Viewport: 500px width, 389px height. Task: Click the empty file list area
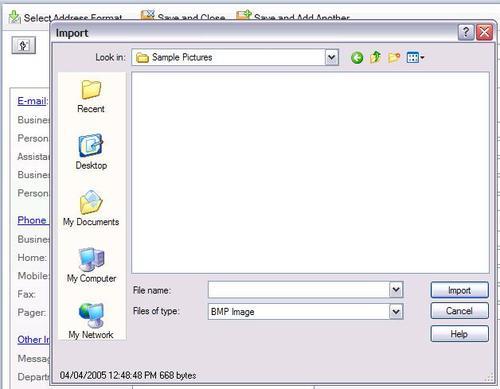coord(310,173)
